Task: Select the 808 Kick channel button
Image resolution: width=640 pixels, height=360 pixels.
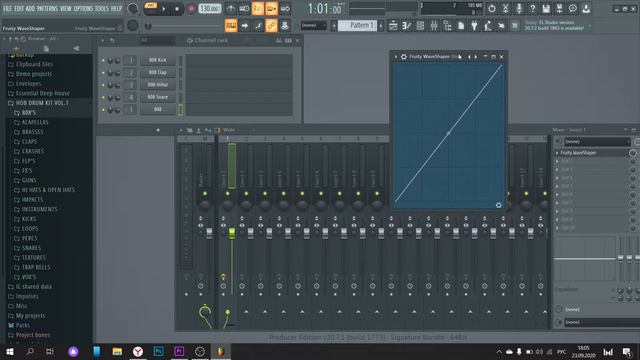Action: [158, 60]
